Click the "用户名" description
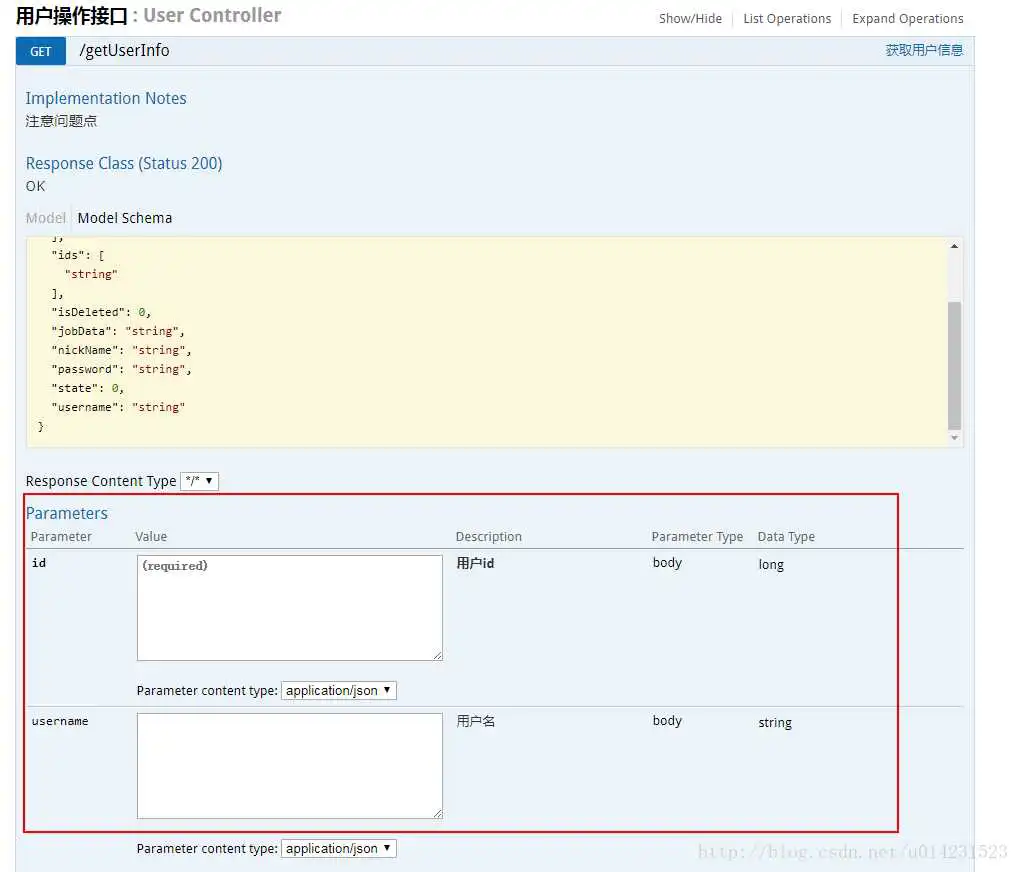 click(476, 721)
